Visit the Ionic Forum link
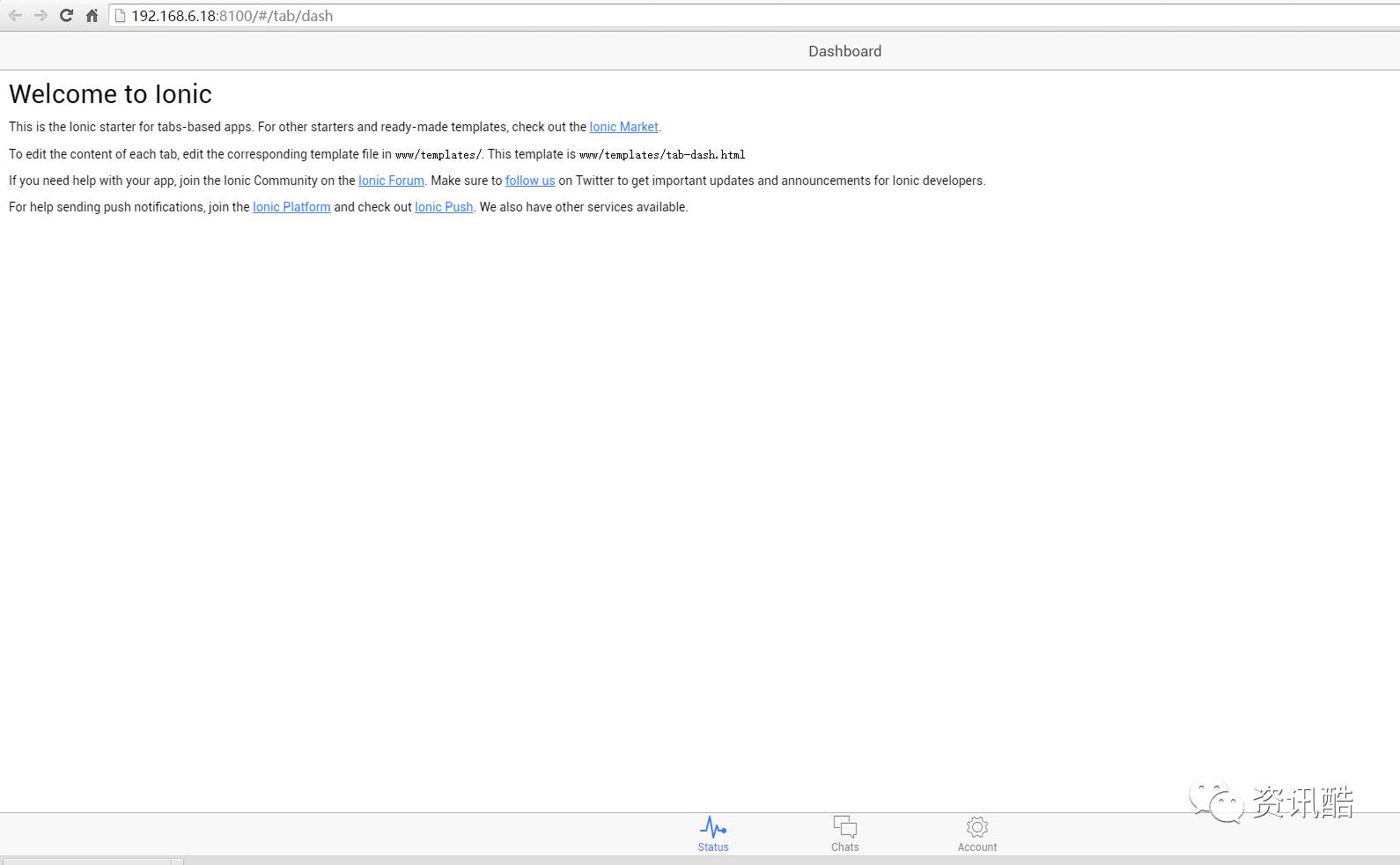1400x865 pixels. click(x=391, y=181)
